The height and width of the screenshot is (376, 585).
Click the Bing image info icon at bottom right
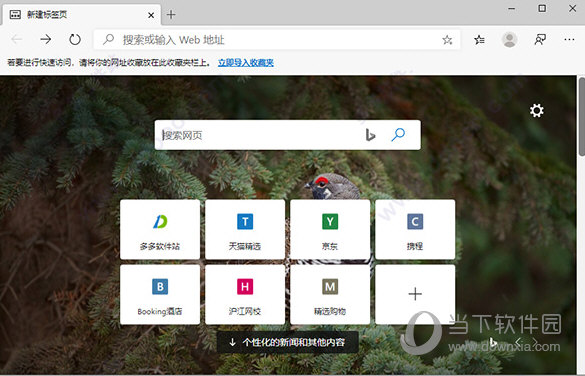493,342
